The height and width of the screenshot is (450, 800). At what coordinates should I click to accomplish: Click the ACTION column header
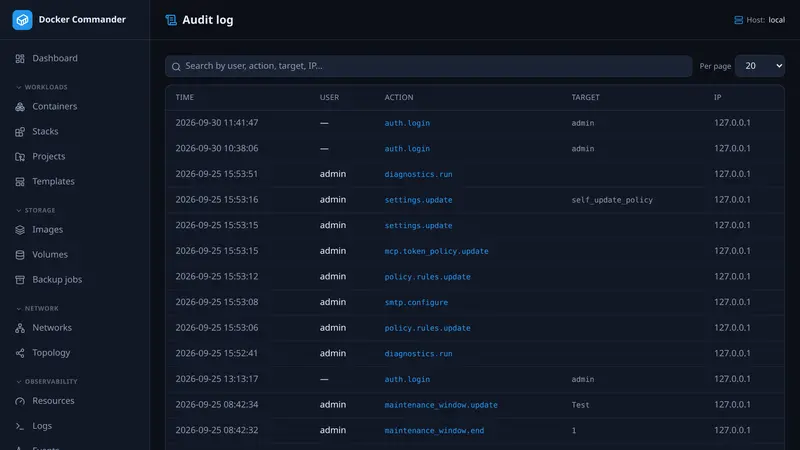pos(399,97)
